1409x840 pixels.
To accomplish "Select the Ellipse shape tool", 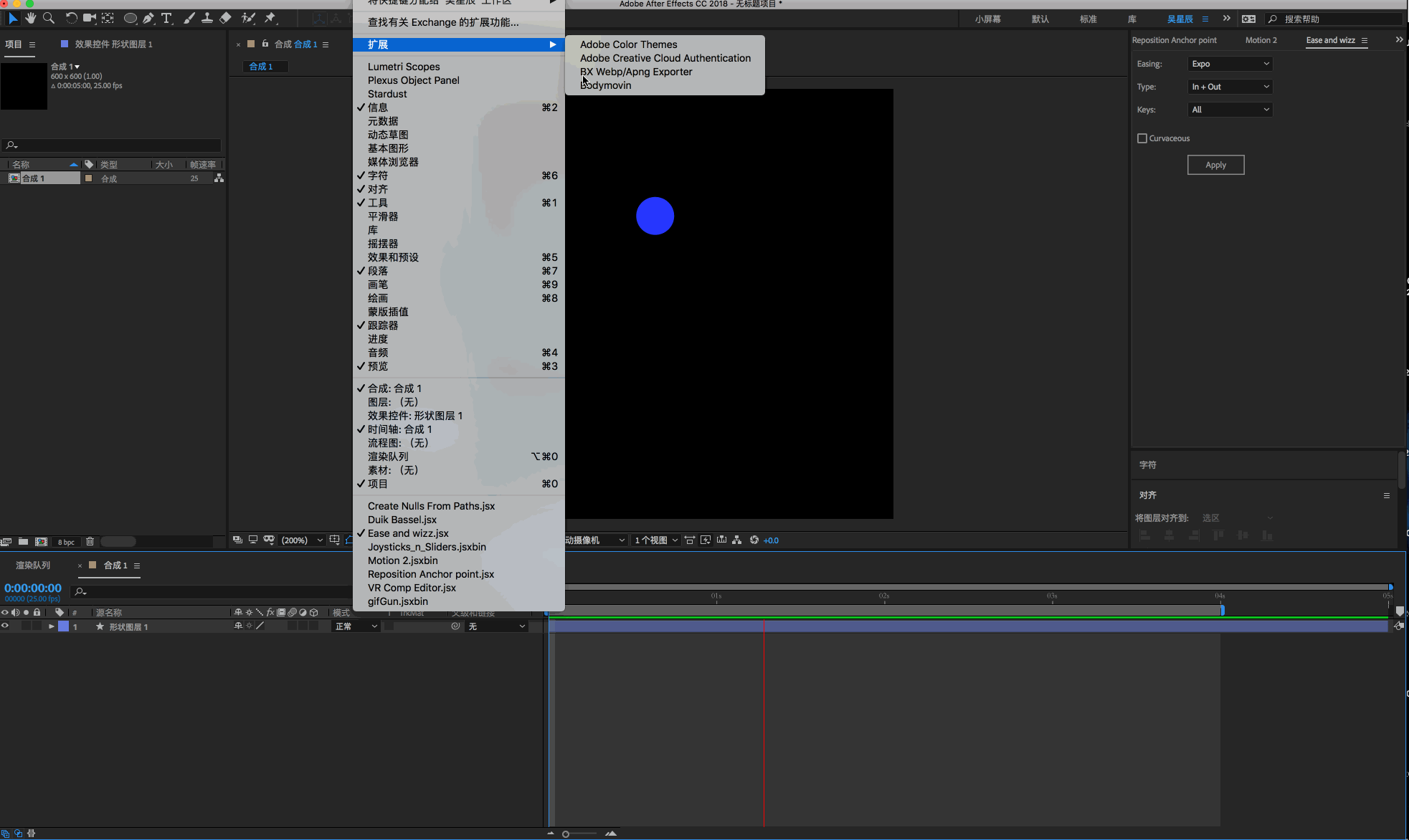I will click(130, 18).
